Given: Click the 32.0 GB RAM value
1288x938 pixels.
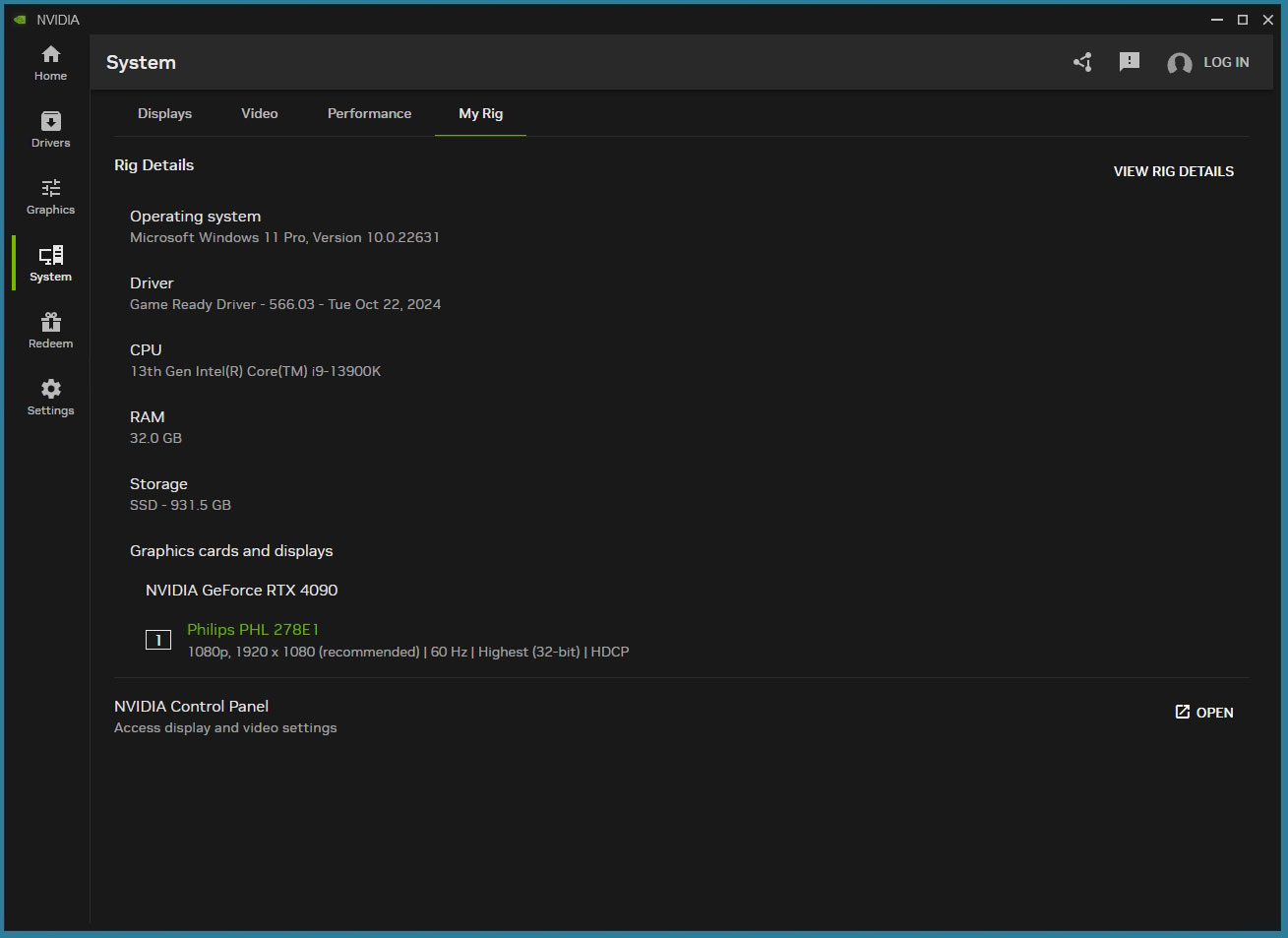Looking at the screenshot, I should point(155,438).
